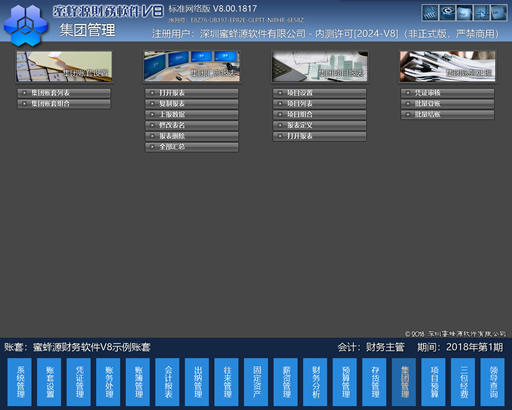Open 集团帐套列表
The width and height of the screenshot is (512, 410).
pyautogui.click(x=64, y=93)
